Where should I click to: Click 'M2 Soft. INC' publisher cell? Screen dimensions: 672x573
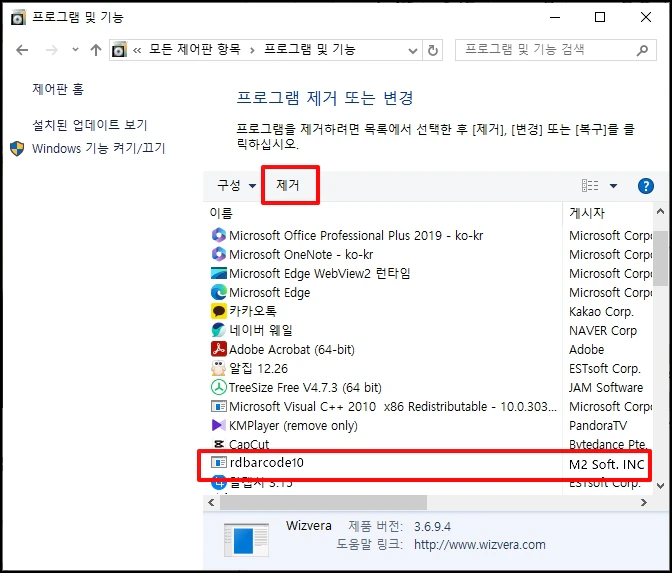tap(606, 465)
